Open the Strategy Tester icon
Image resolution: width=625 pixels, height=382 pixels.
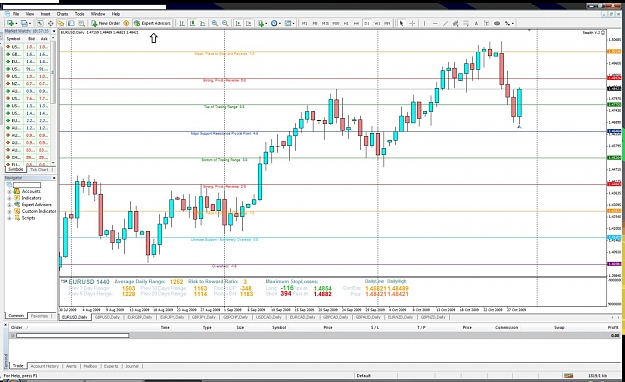pos(82,23)
